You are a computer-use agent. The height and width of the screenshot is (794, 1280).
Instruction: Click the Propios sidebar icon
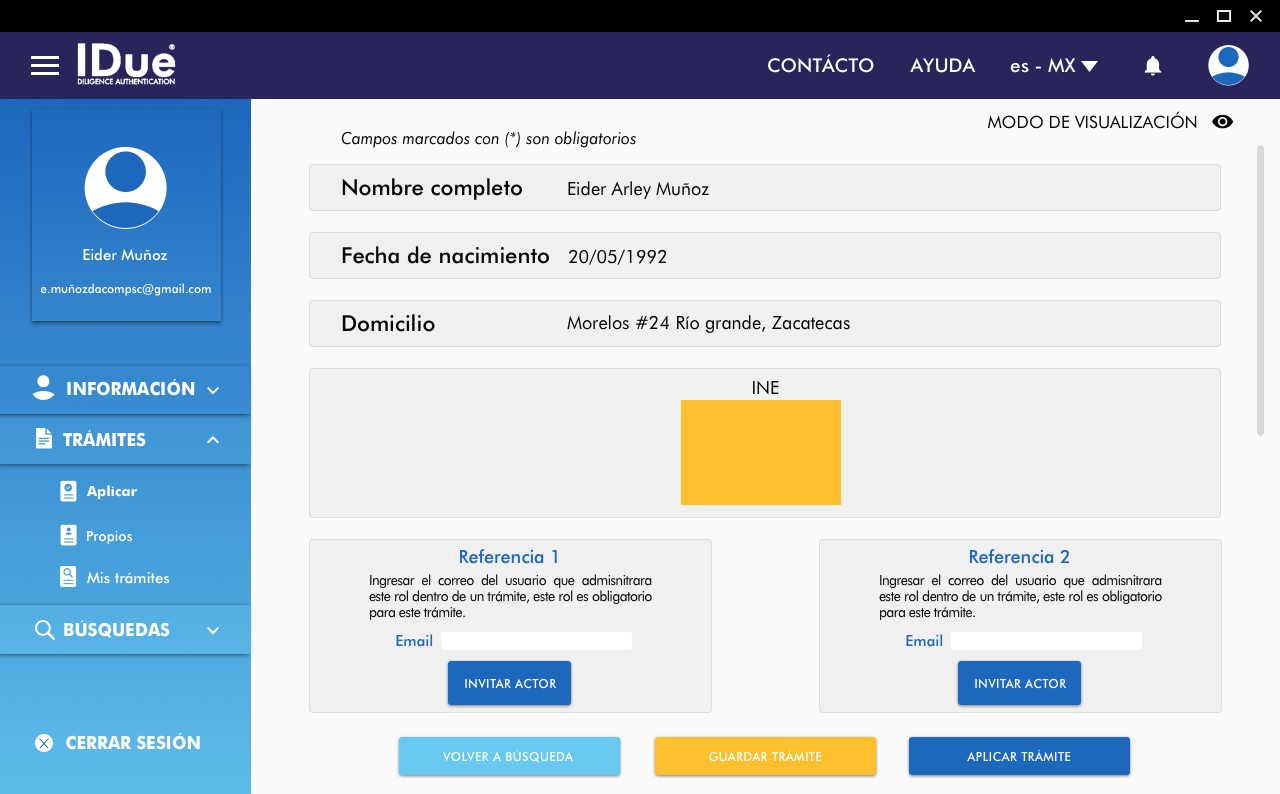68,536
